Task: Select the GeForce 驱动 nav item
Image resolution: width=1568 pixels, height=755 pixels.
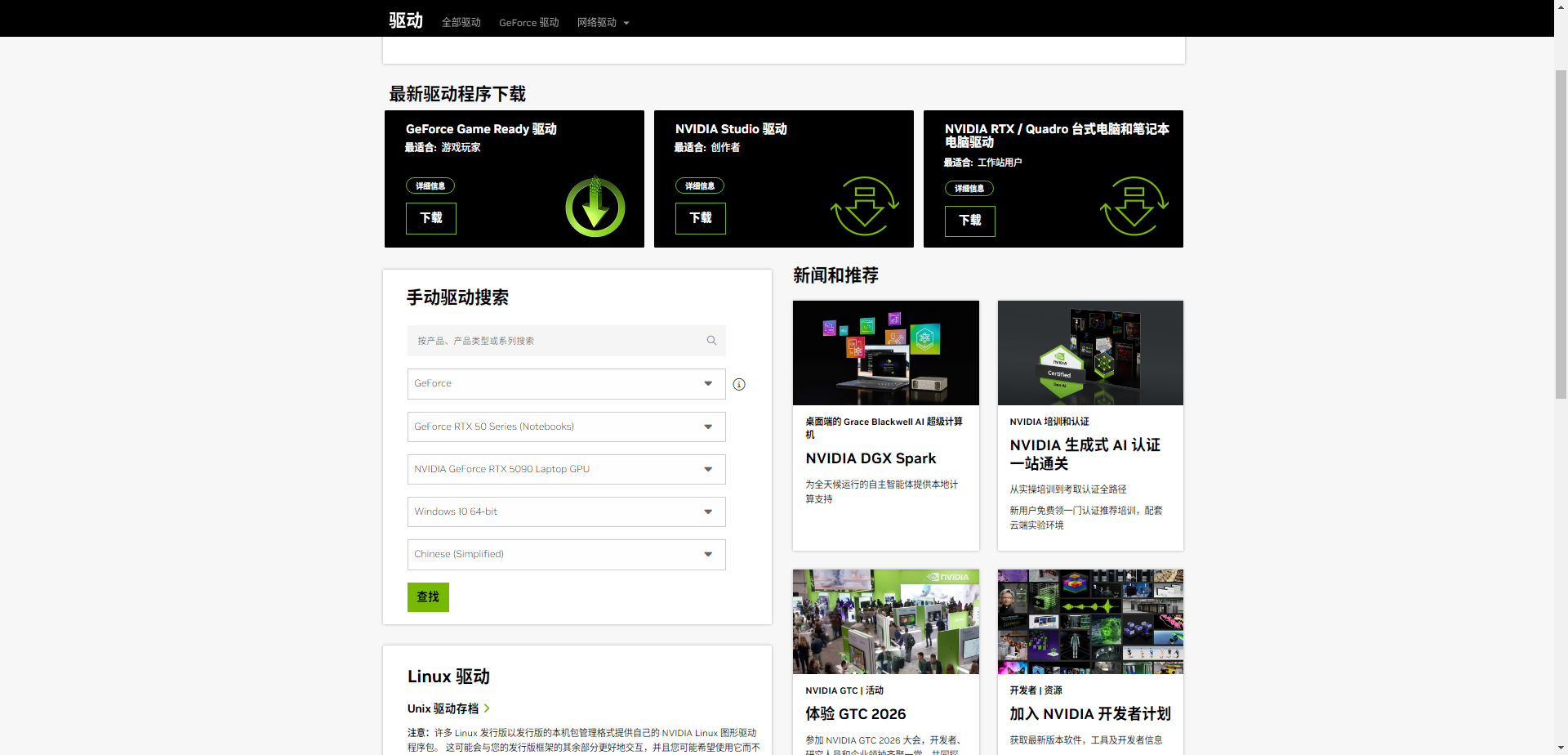Action: pyautogui.click(x=529, y=23)
